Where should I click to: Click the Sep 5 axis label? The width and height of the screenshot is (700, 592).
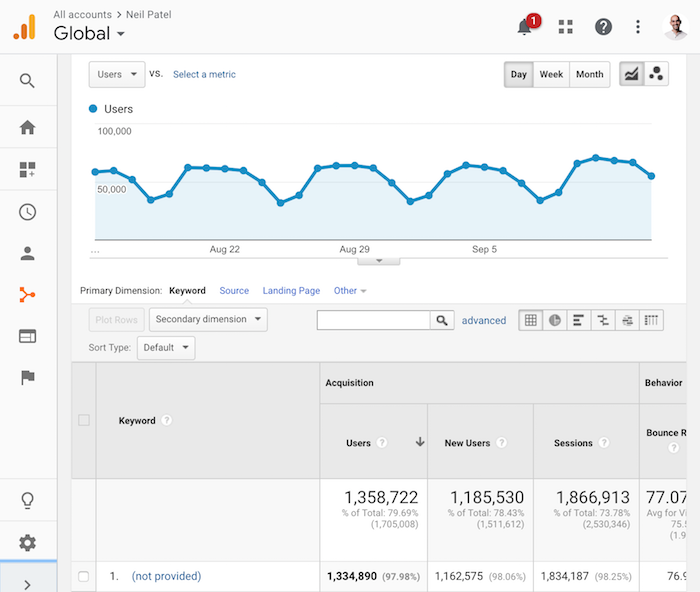click(x=484, y=249)
